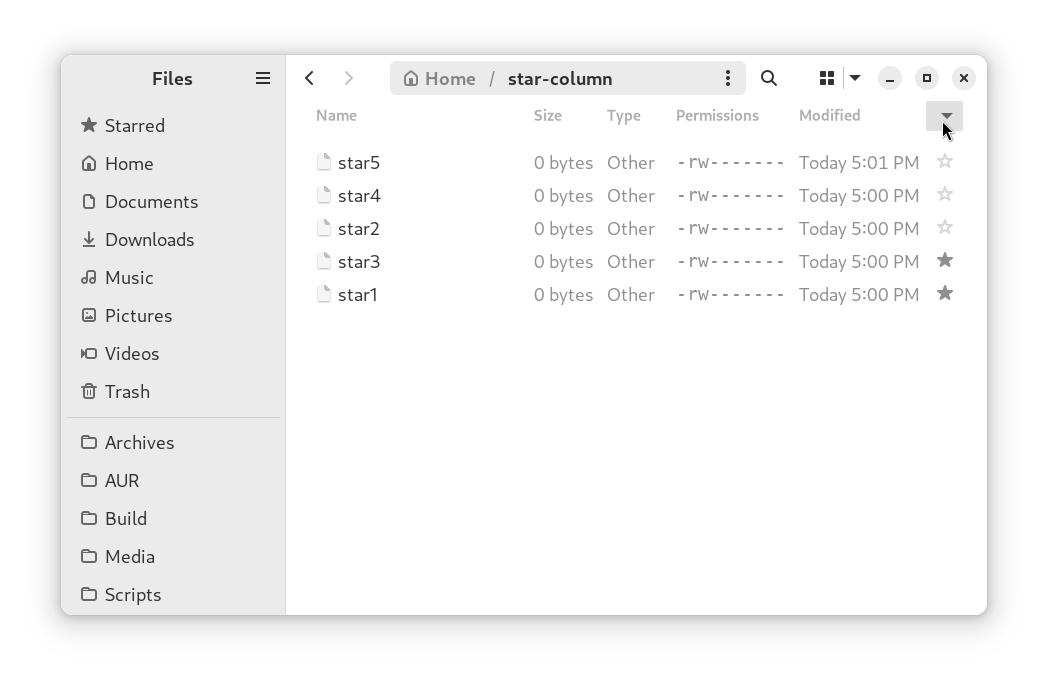The height and width of the screenshot is (682, 1048).
Task: Star the star5 file
Action: 944,162
